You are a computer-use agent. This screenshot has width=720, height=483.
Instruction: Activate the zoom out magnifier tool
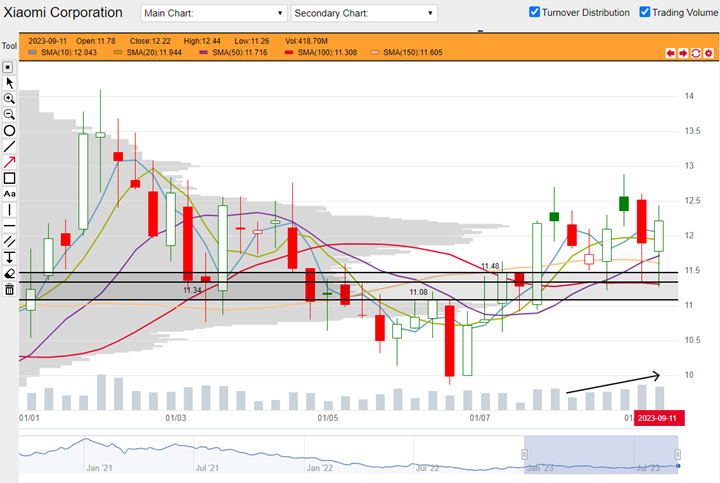(x=9, y=114)
